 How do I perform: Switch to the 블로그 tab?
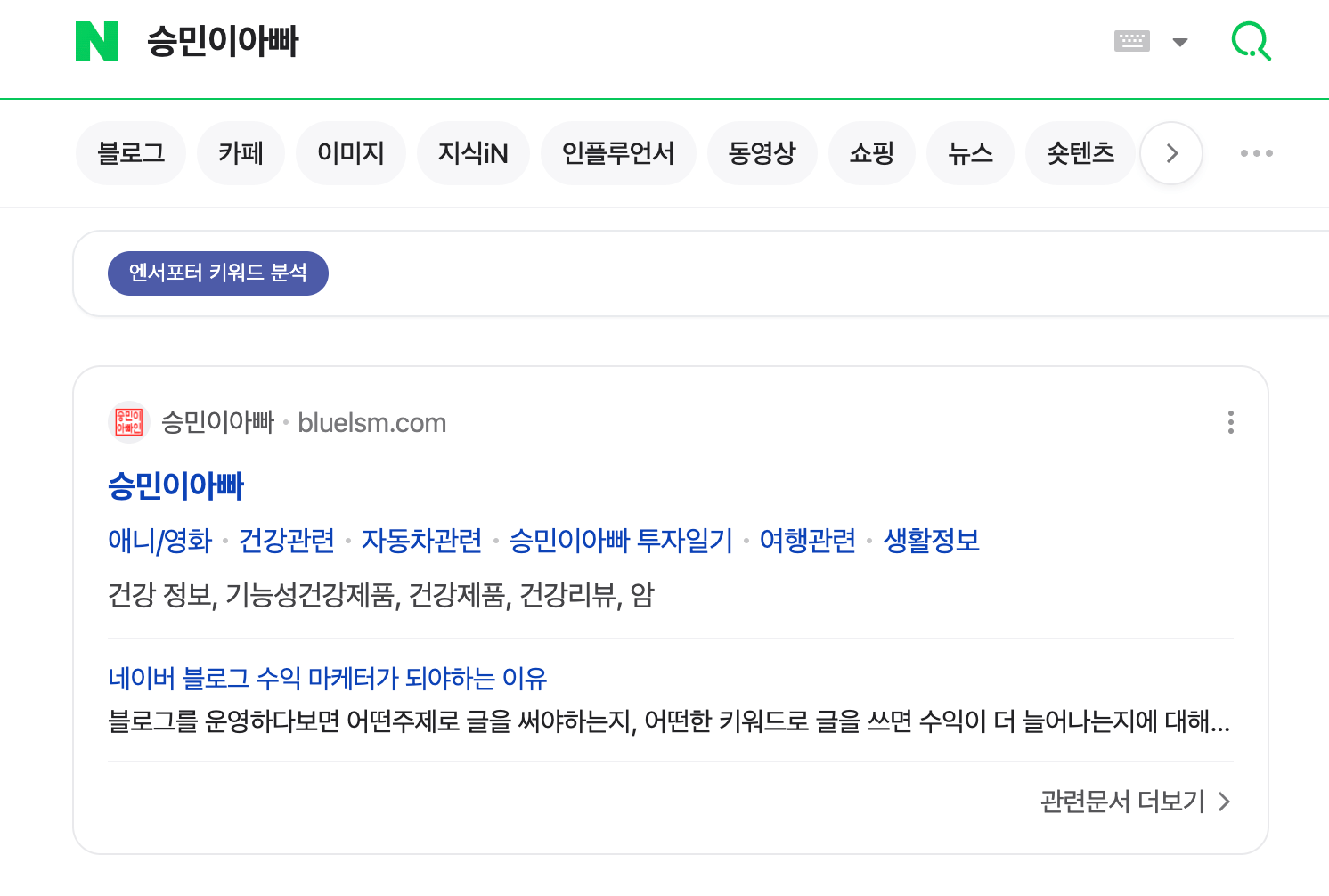pos(131,152)
